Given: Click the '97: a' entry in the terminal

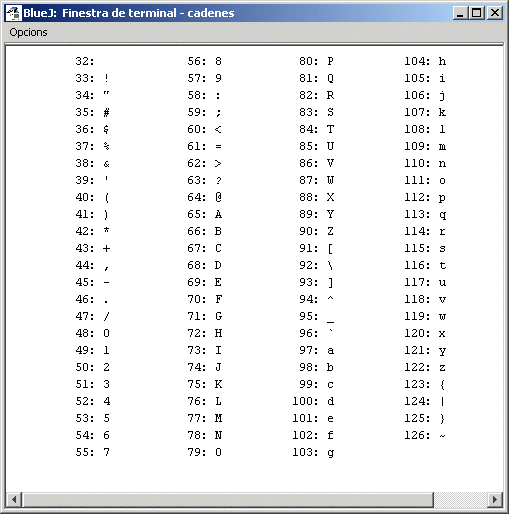Looking at the screenshot, I should (x=316, y=350).
